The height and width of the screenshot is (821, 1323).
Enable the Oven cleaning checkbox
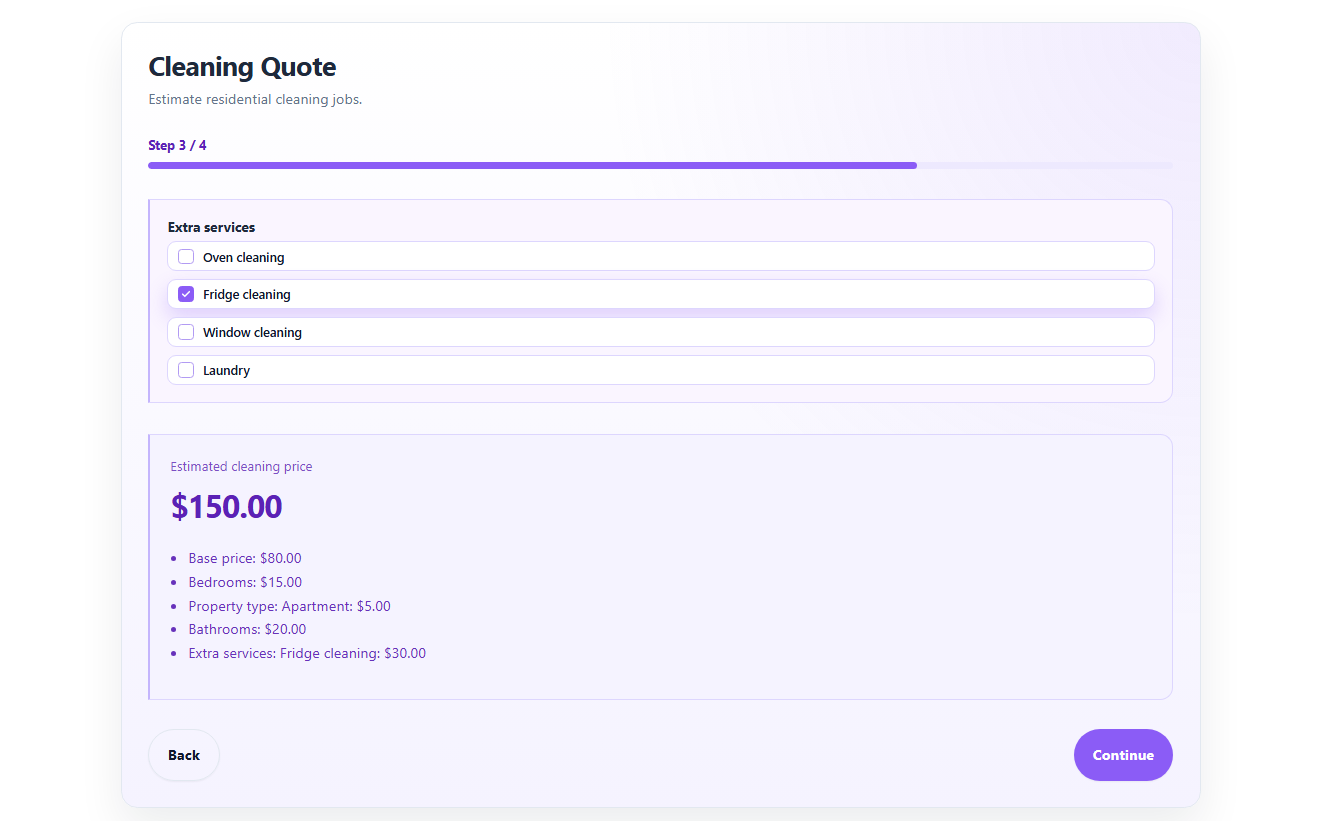click(186, 257)
